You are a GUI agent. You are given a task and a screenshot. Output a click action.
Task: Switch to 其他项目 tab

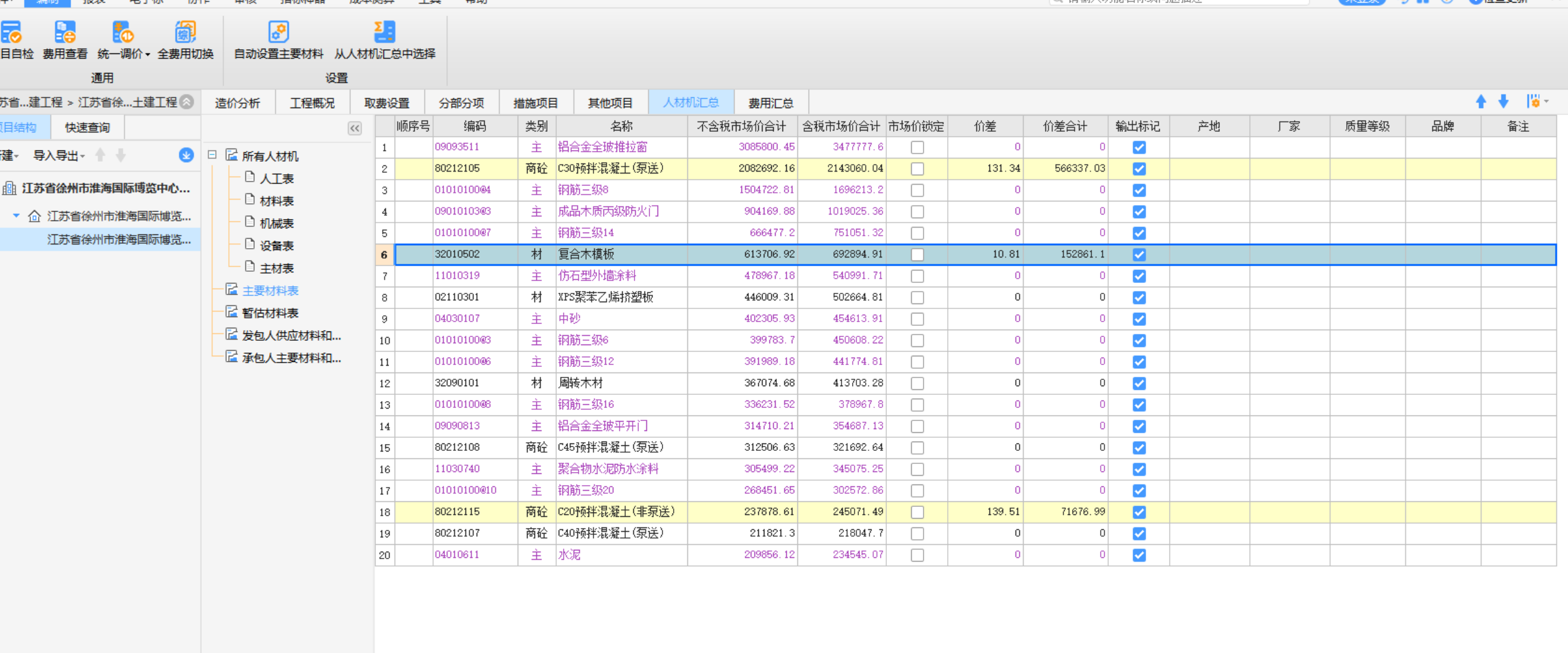coord(610,103)
